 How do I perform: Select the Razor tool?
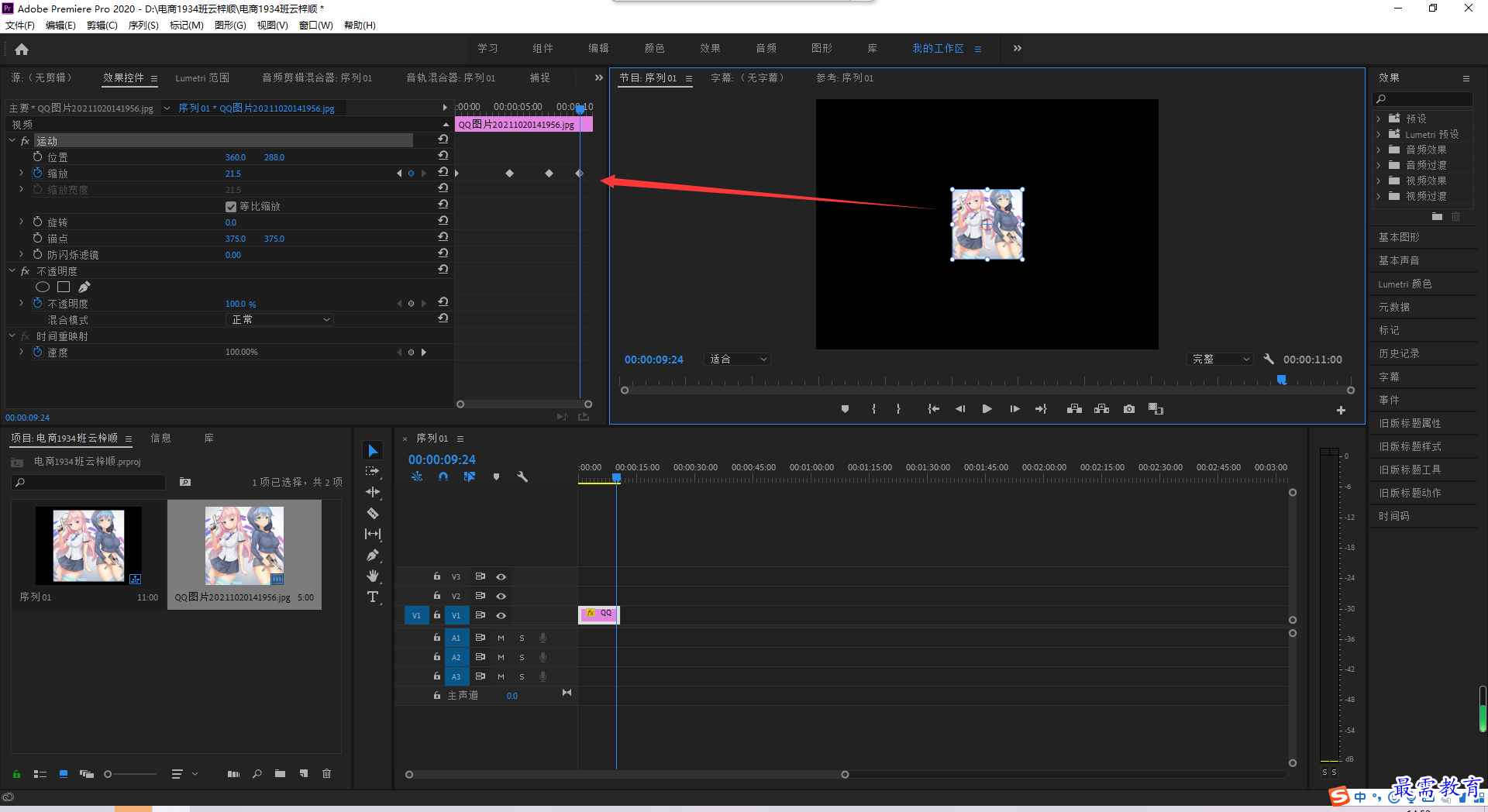pyautogui.click(x=373, y=513)
